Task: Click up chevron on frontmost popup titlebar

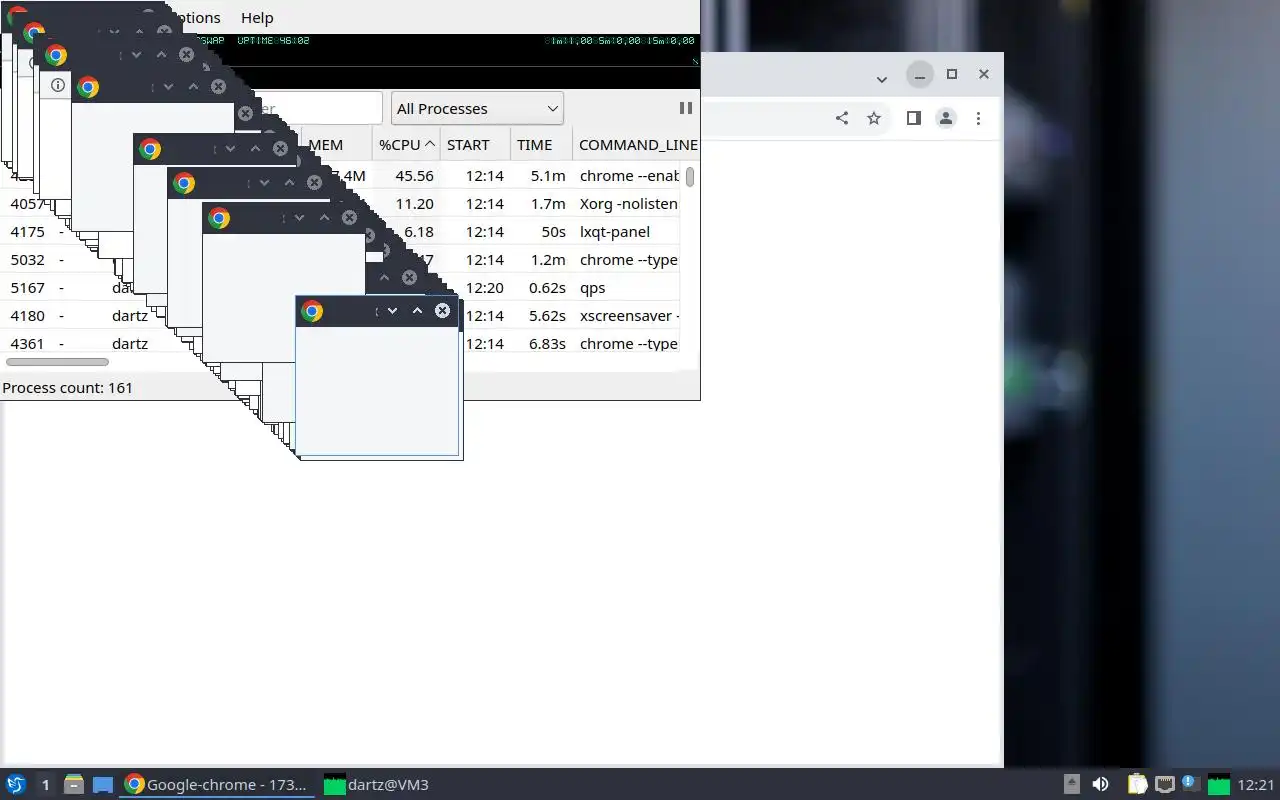Action: click(x=417, y=311)
